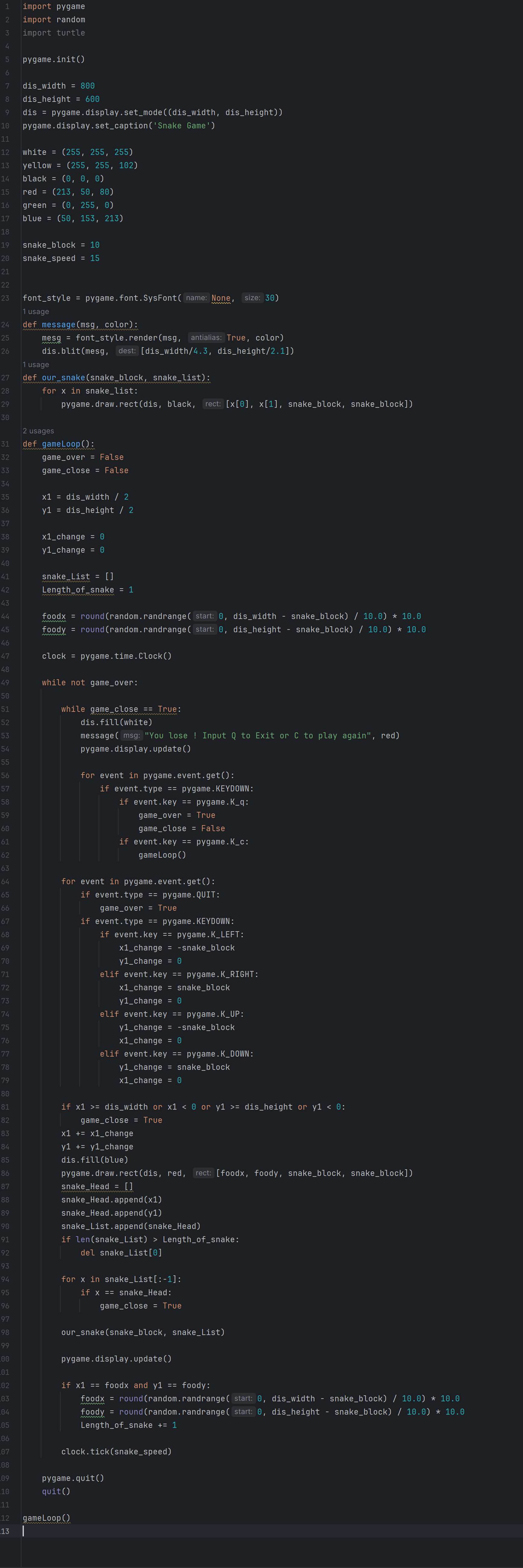
Task: Click the unused 'import turtle' statement
Action: [x=54, y=33]
